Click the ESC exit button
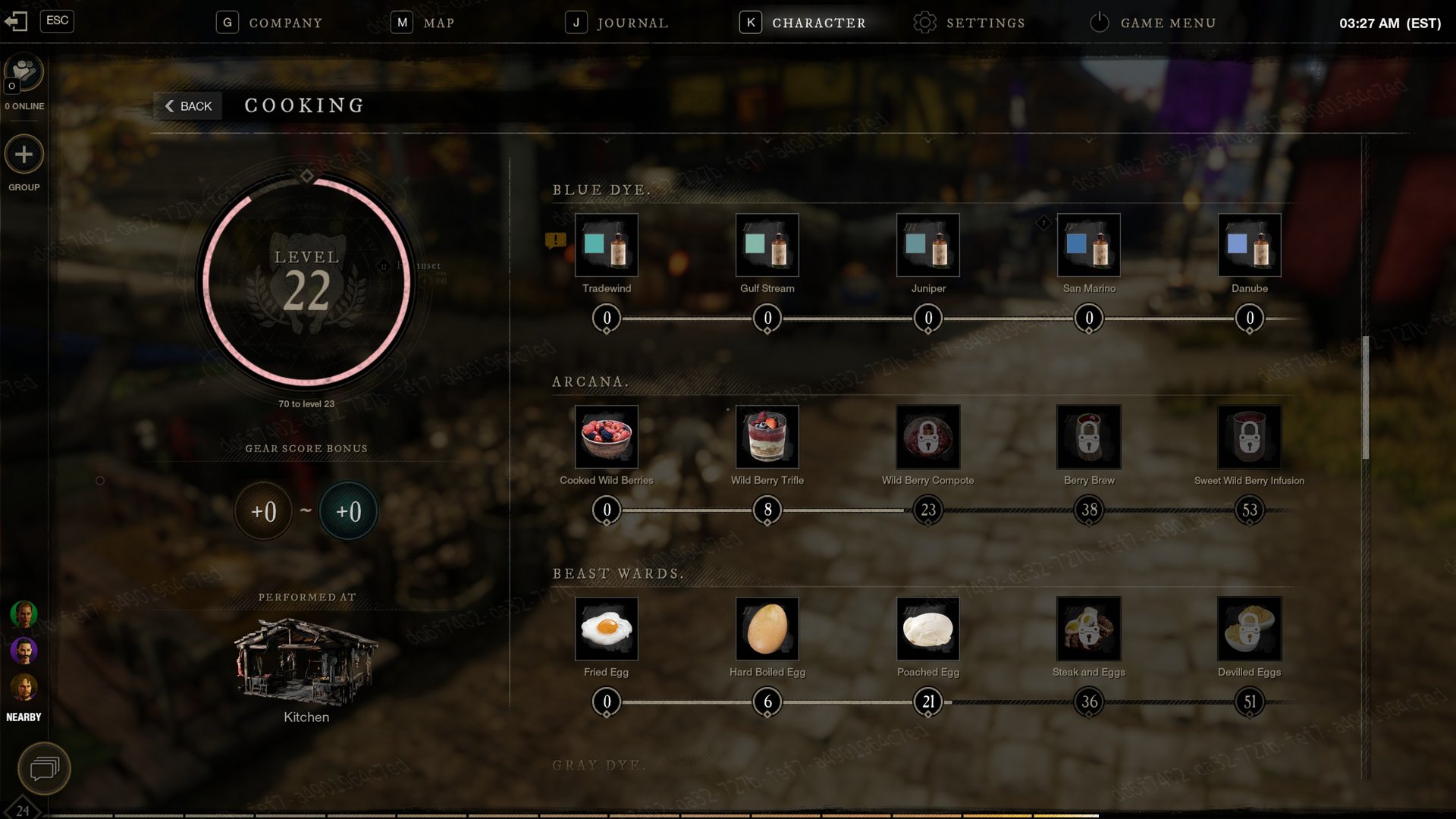Screen dimensions: 1456x819 pyautogui.click(x=57, y=20)
